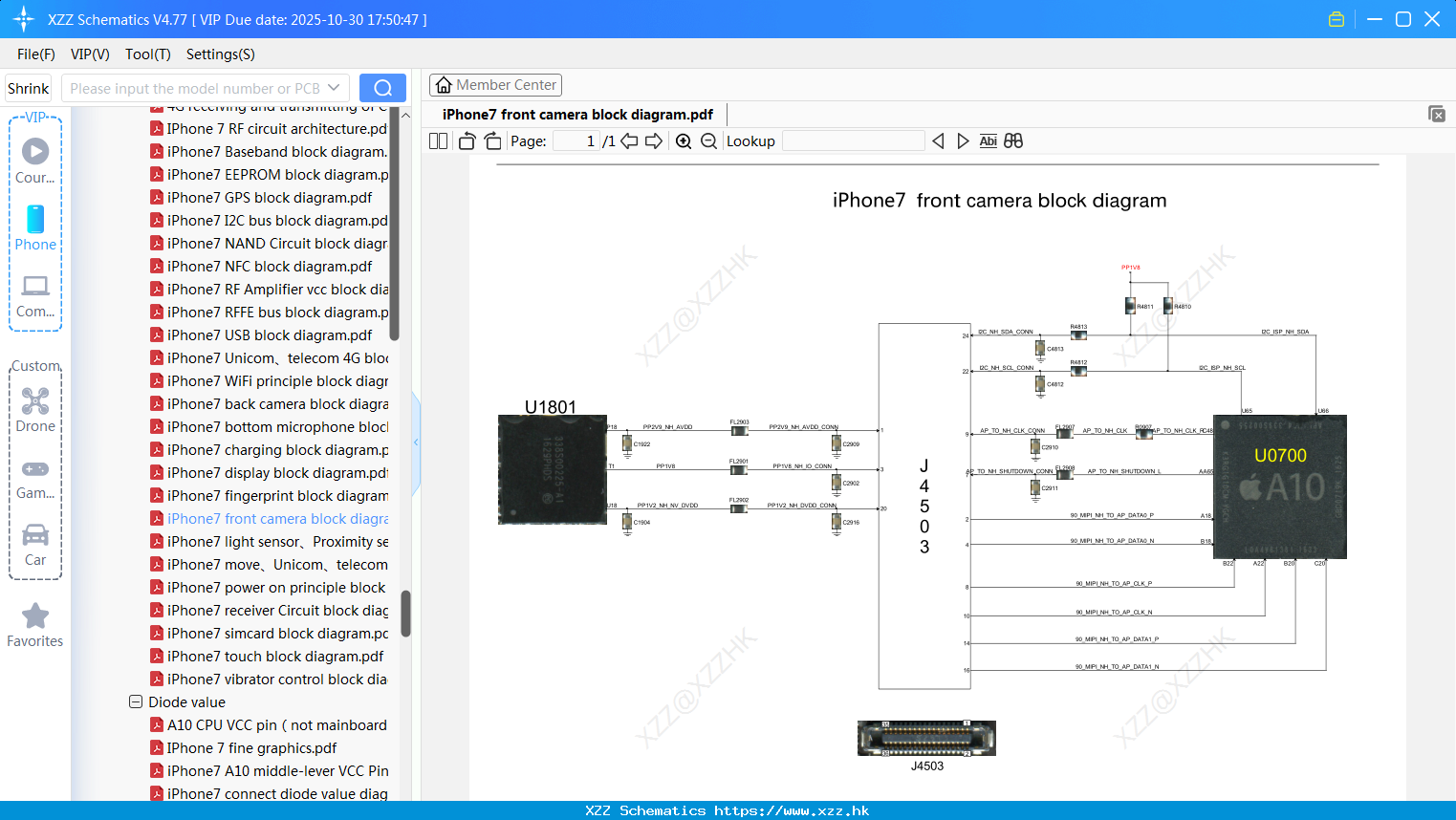
Task: Open IPhone 7 fine graphics.pdf
Action: coord(244,748)
